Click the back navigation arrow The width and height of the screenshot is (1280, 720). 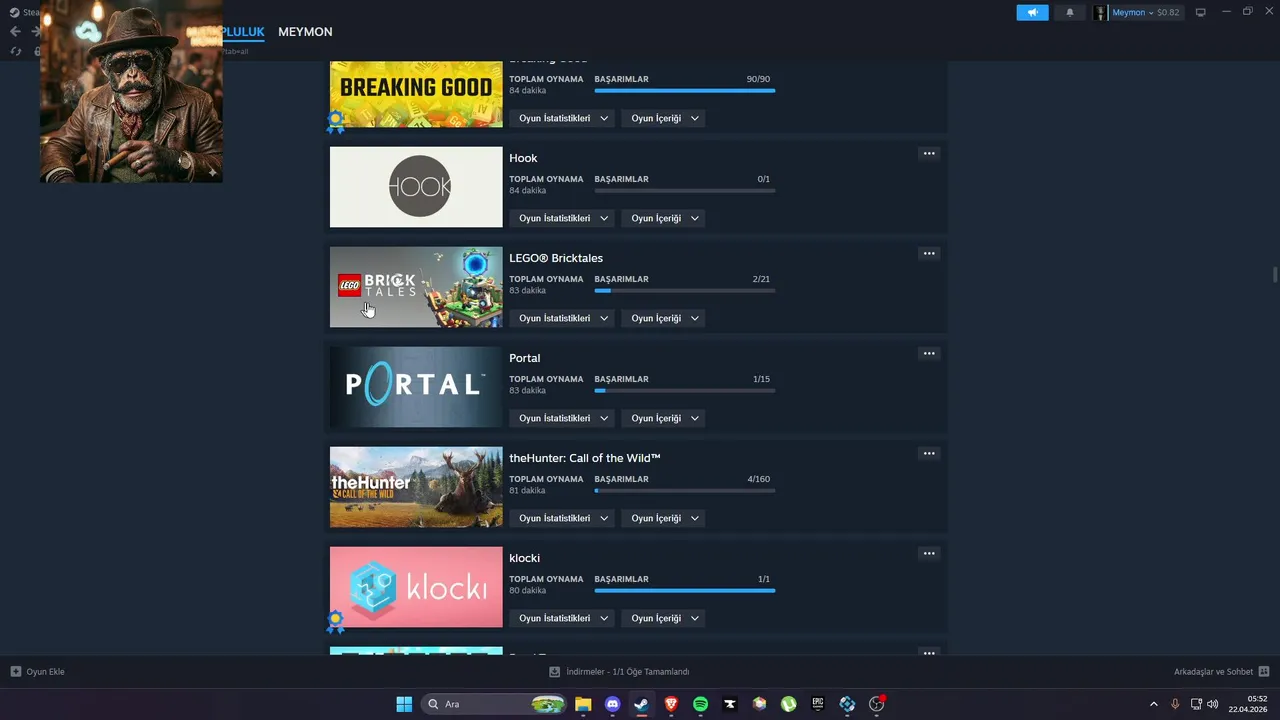tap(15, 31)
